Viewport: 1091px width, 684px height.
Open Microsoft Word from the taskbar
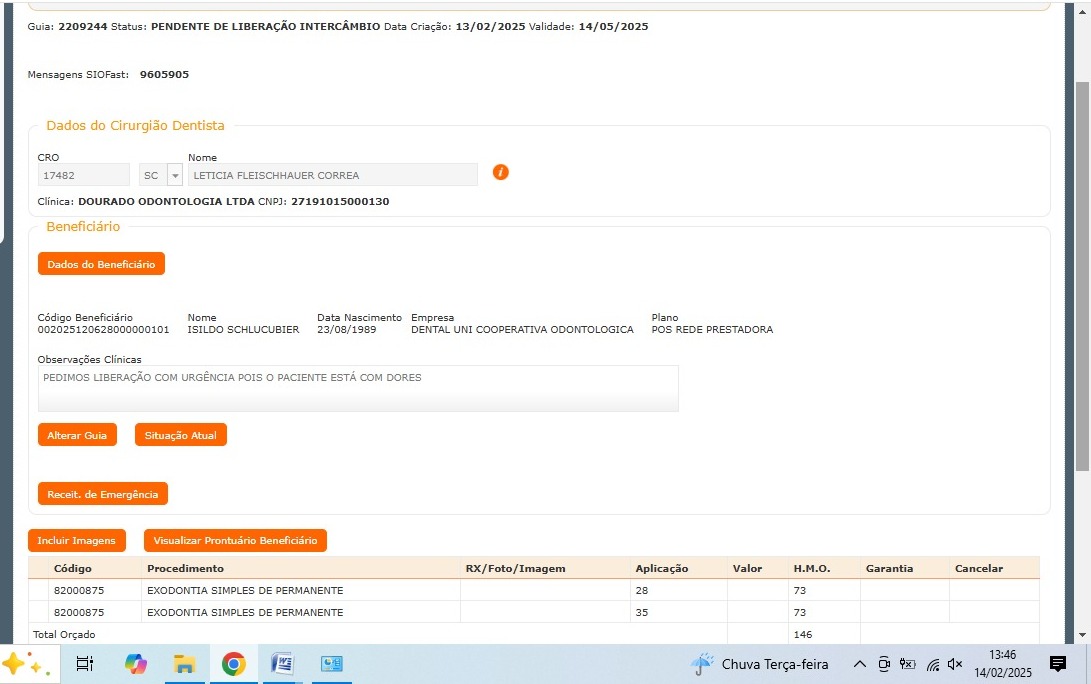(x=283, y=664)
